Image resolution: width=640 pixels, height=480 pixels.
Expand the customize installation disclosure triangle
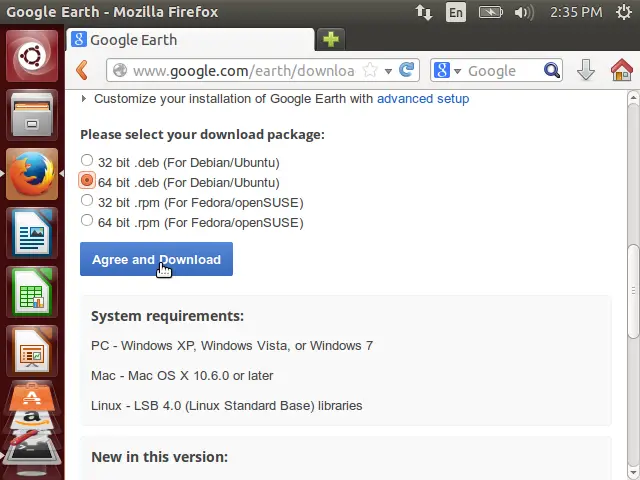pos(84,98)
